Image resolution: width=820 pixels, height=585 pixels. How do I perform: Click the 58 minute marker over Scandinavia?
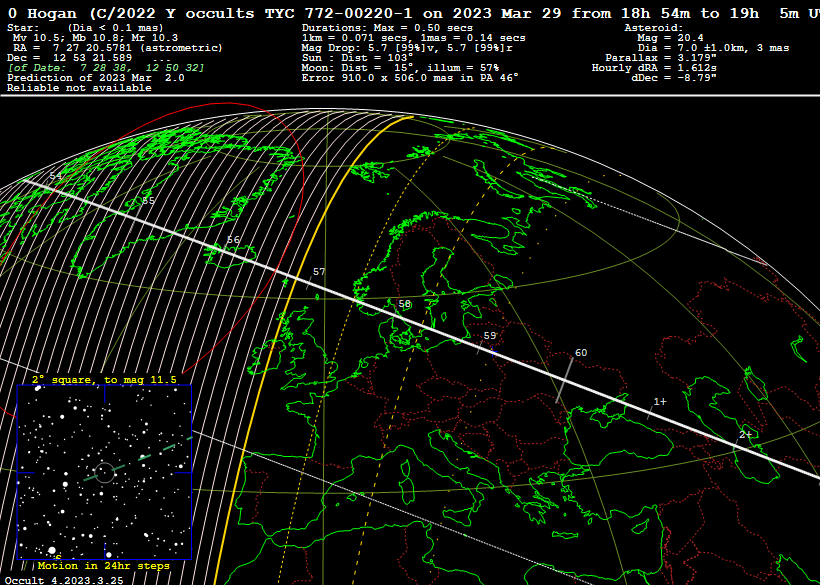tap(405, 304)
